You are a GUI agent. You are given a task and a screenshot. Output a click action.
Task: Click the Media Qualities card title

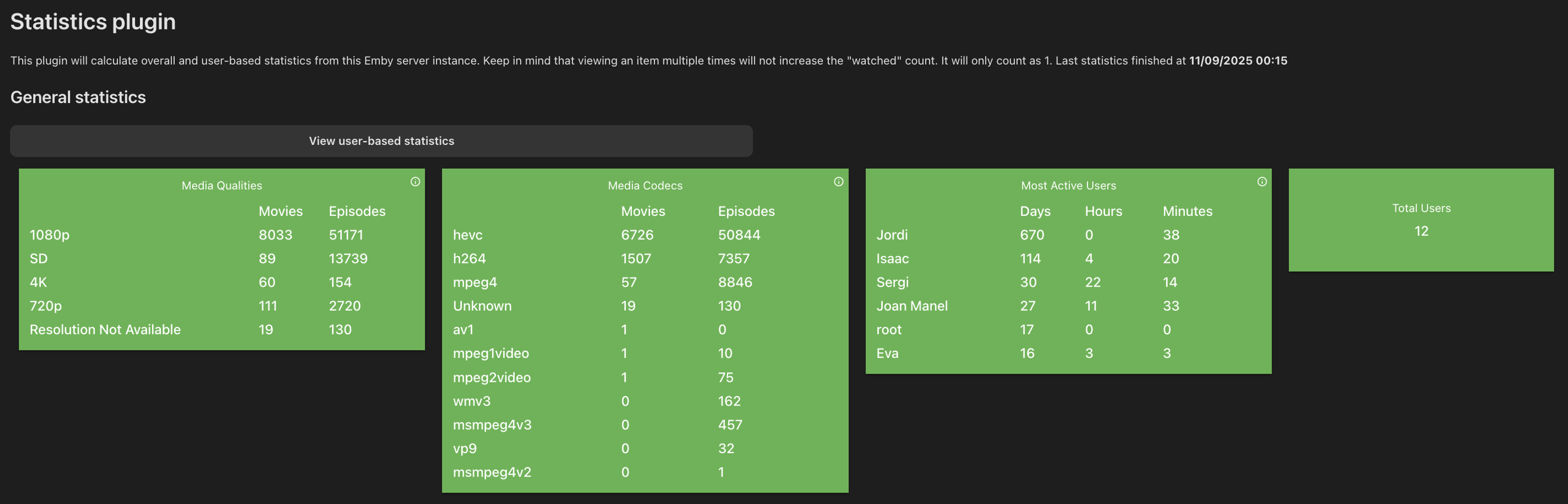click(x=221, y=186)
